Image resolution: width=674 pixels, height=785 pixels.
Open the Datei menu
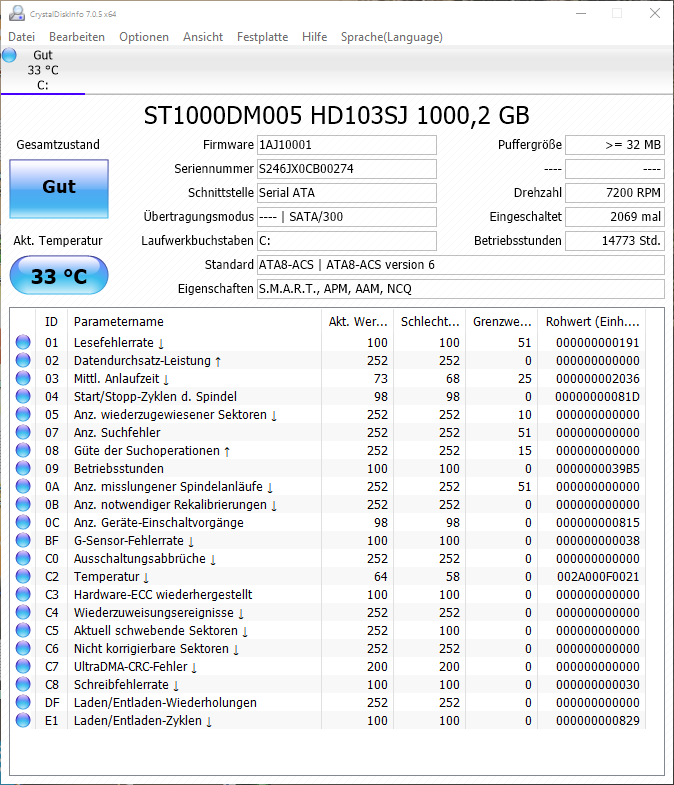[x=22, y=37]
